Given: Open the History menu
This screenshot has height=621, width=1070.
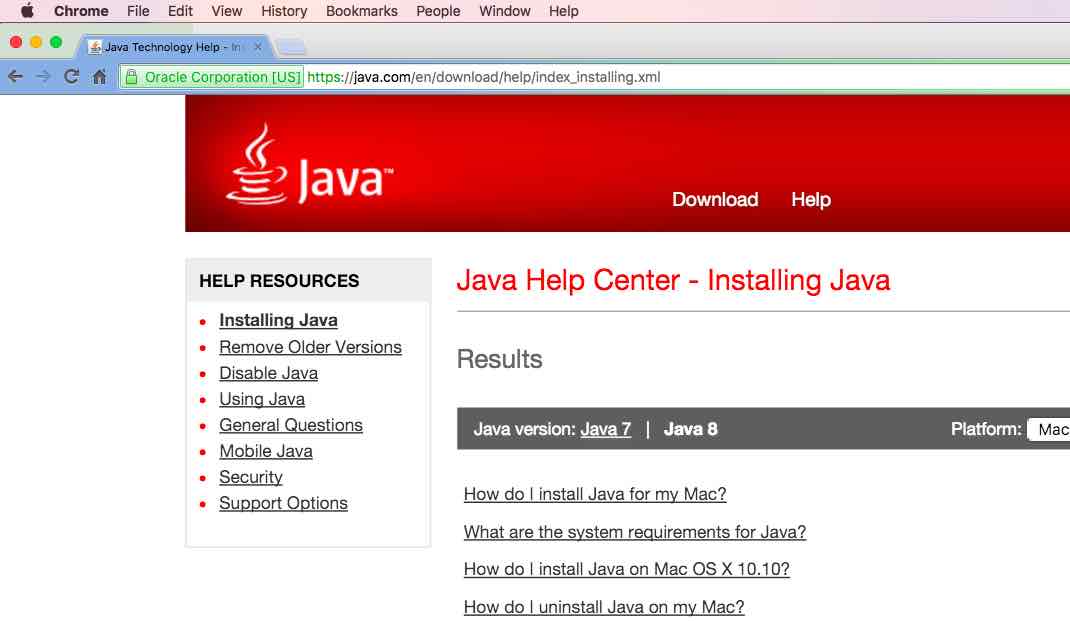Looking at the screenshot, I should 284,11.
